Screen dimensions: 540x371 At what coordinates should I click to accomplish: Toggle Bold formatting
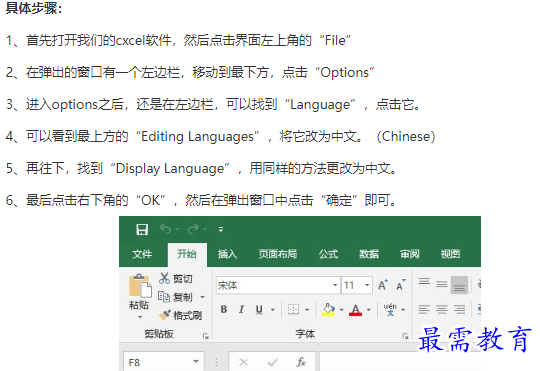(224, 309)
